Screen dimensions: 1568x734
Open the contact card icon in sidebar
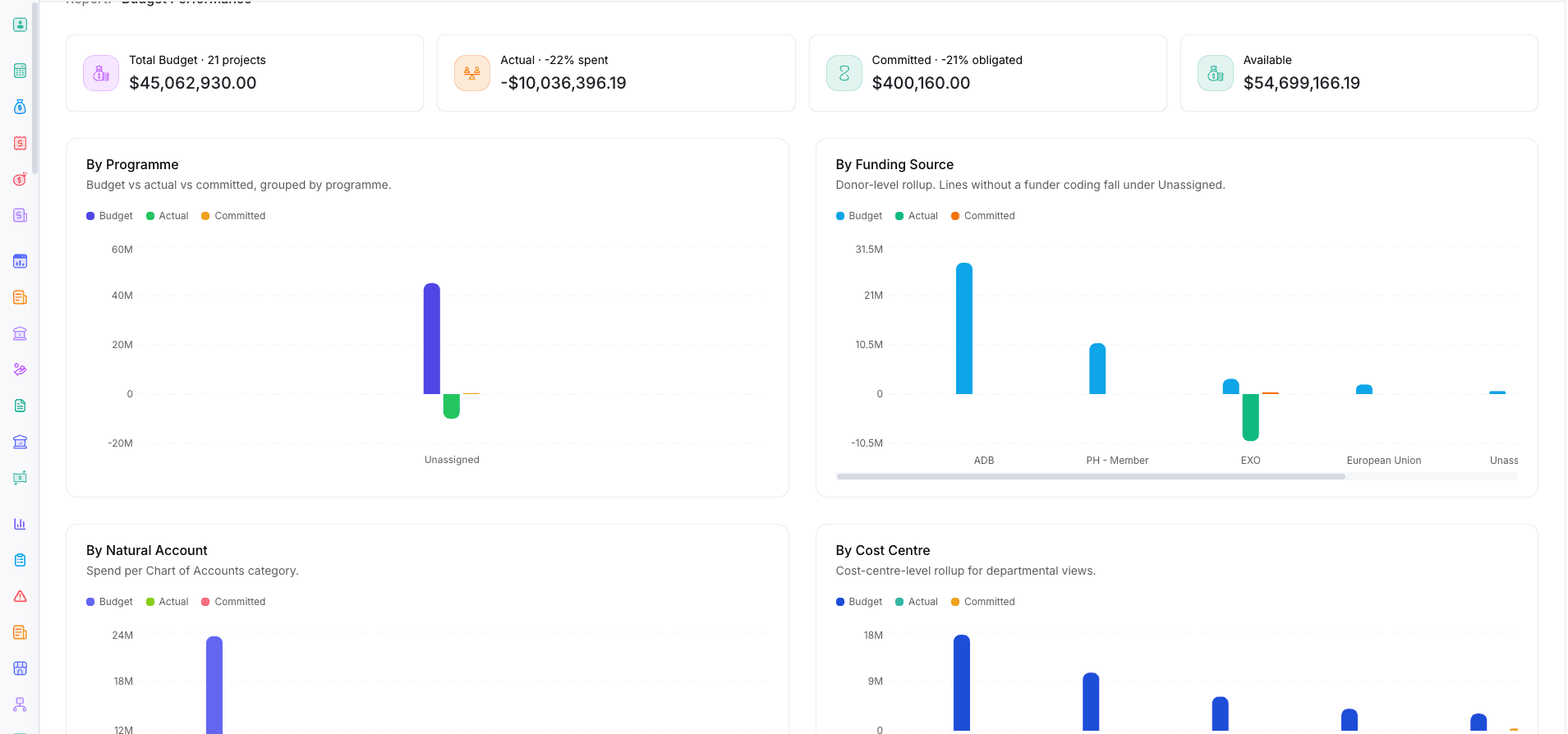pos(21,25)
